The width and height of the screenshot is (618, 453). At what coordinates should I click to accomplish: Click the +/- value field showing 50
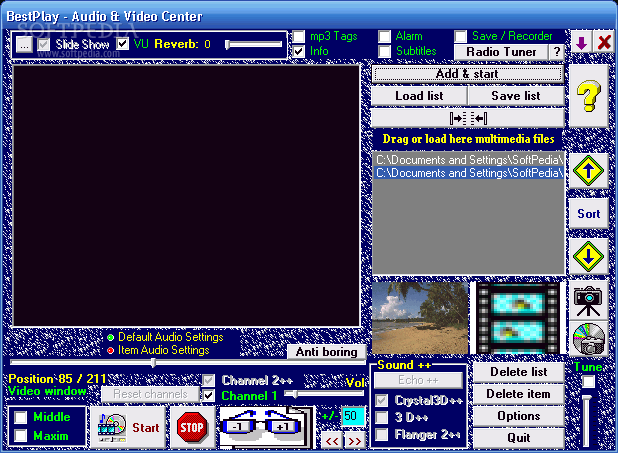(353, 416)
